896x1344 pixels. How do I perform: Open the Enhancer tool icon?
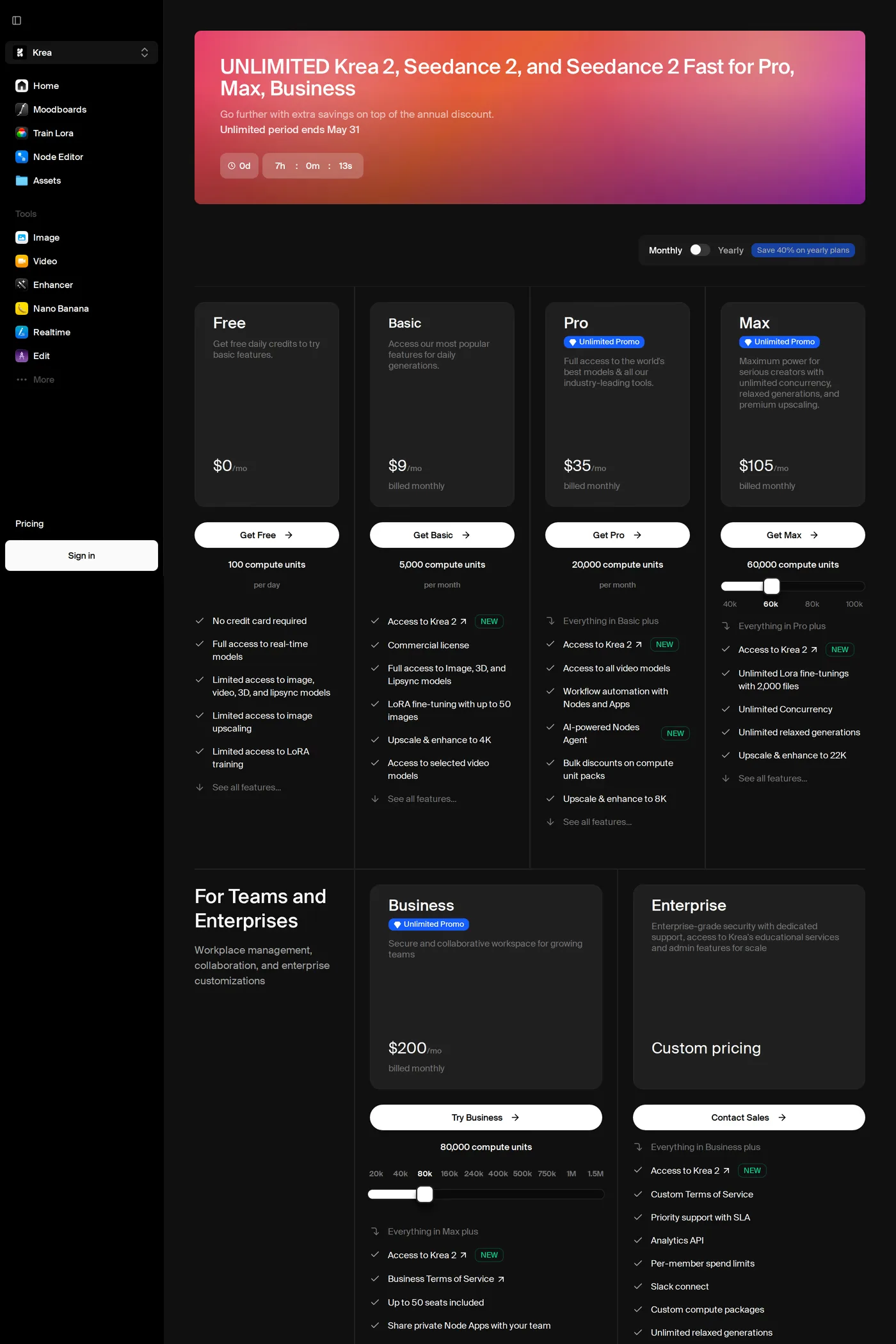22,285
